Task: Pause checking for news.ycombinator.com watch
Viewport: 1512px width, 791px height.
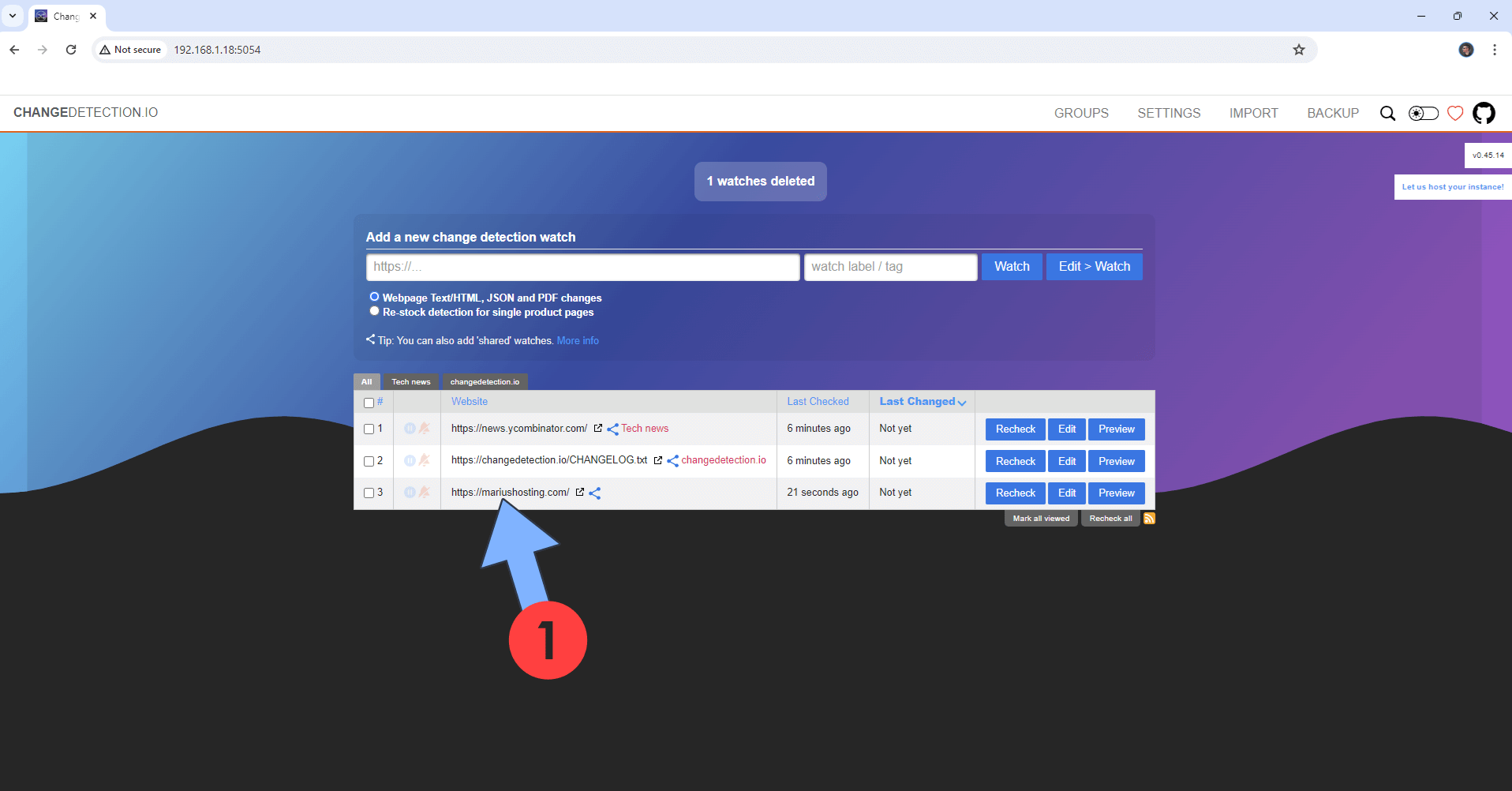Action: point(410,429)
